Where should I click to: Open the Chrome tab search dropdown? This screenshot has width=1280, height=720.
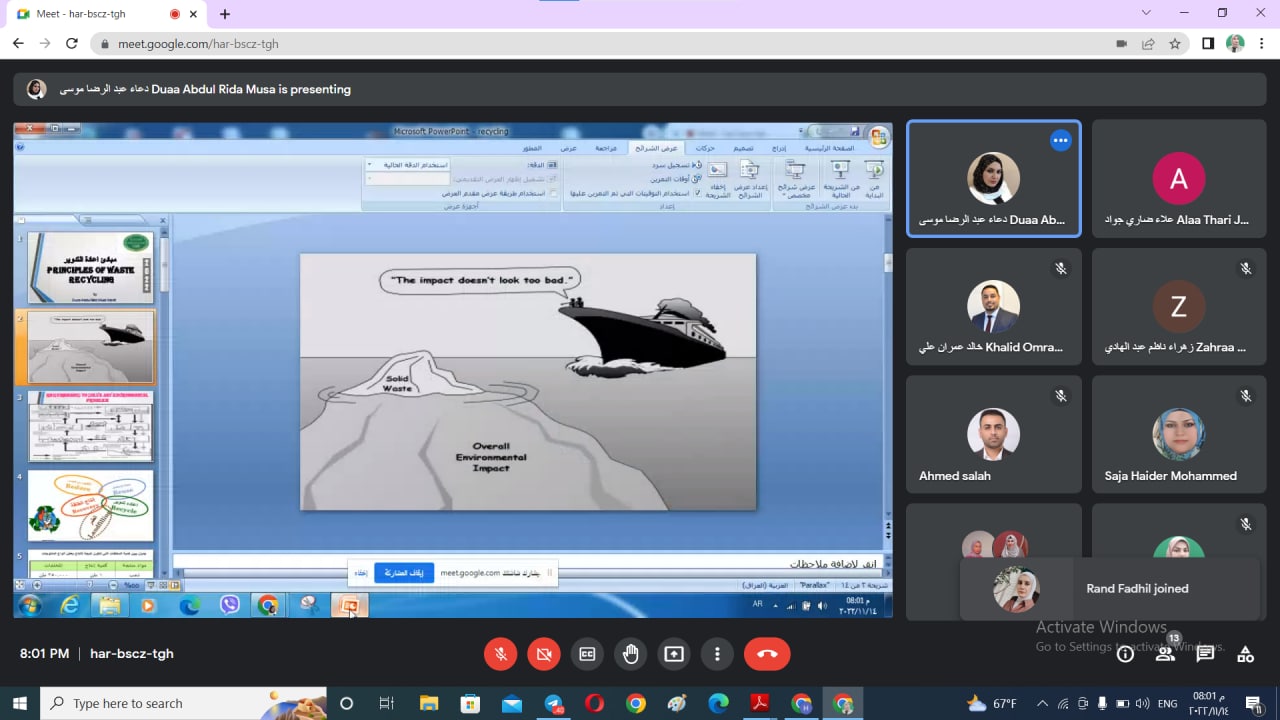tap(1146, 13)
